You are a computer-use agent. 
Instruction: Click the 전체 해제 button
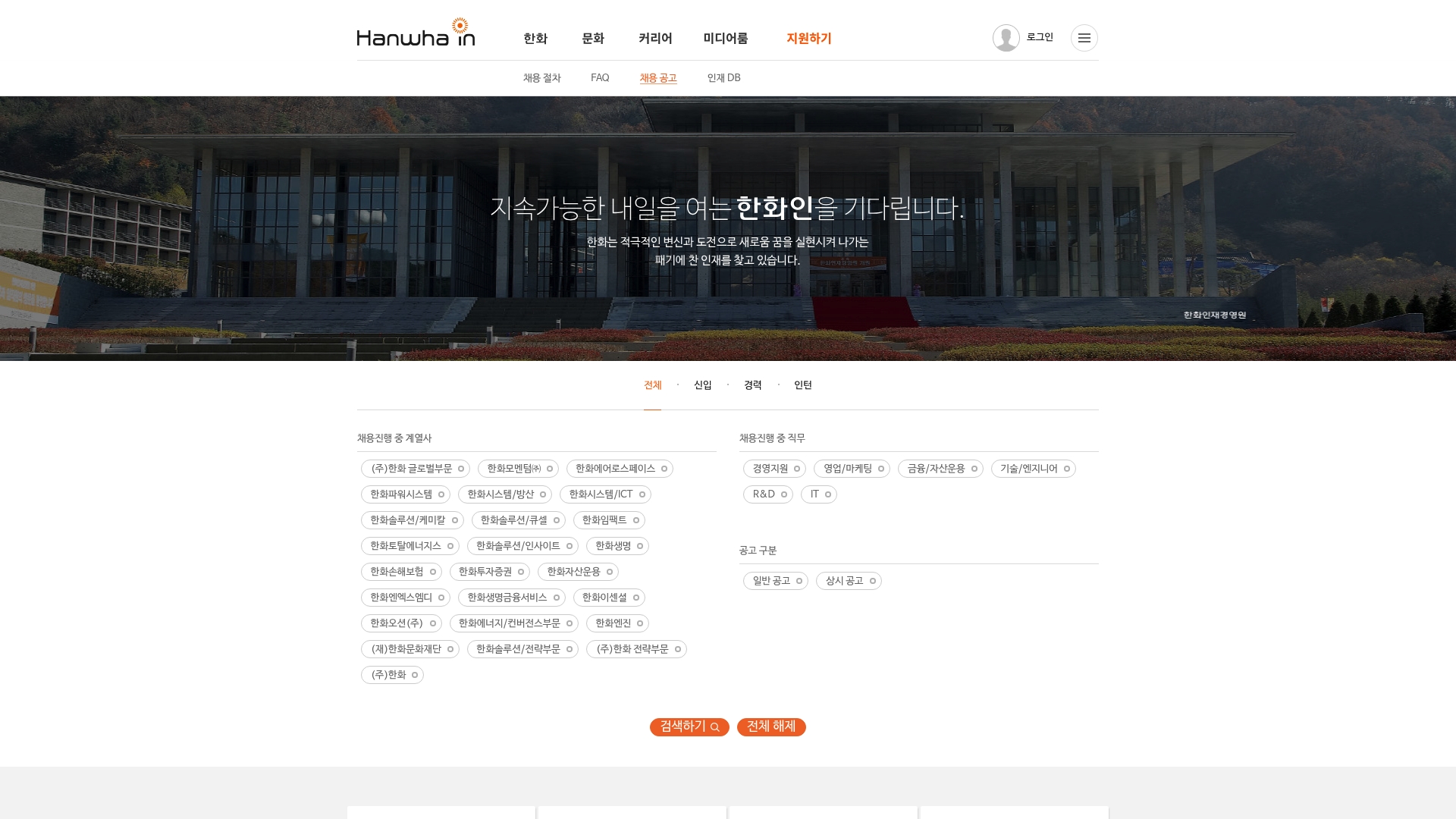[771, 726]
